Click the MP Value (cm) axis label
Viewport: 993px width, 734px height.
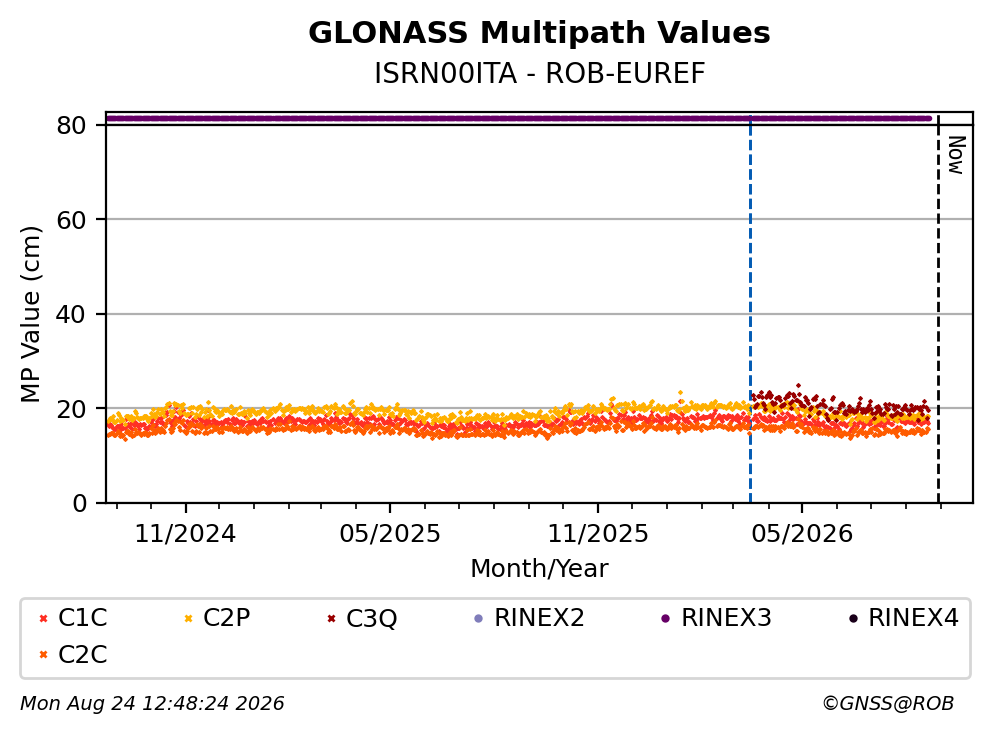point(30,314)
